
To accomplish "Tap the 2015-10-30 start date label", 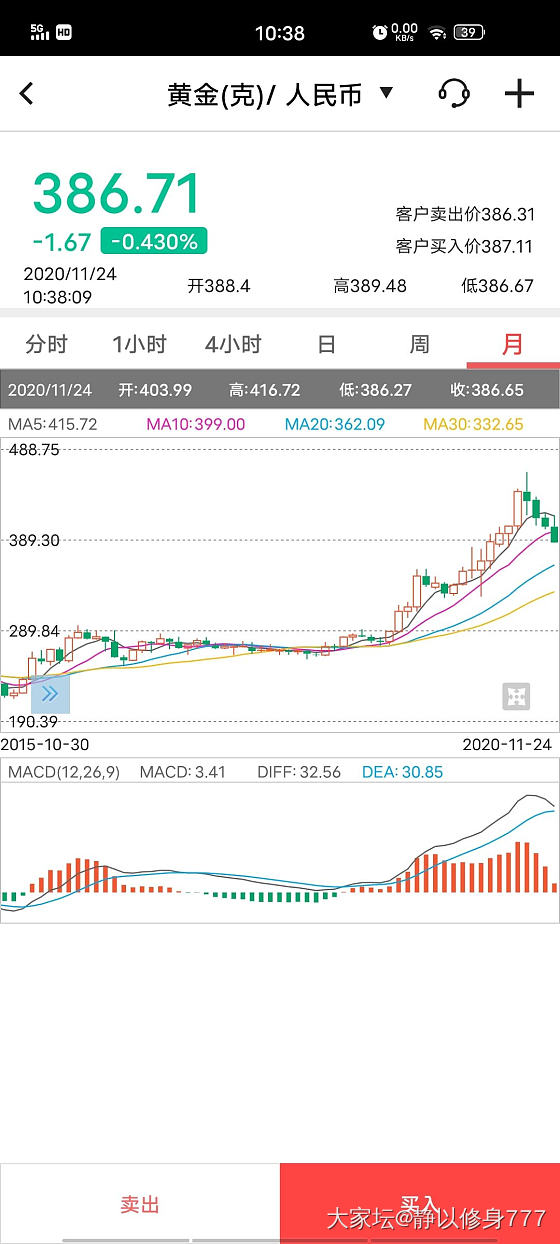I will point(44,745).
